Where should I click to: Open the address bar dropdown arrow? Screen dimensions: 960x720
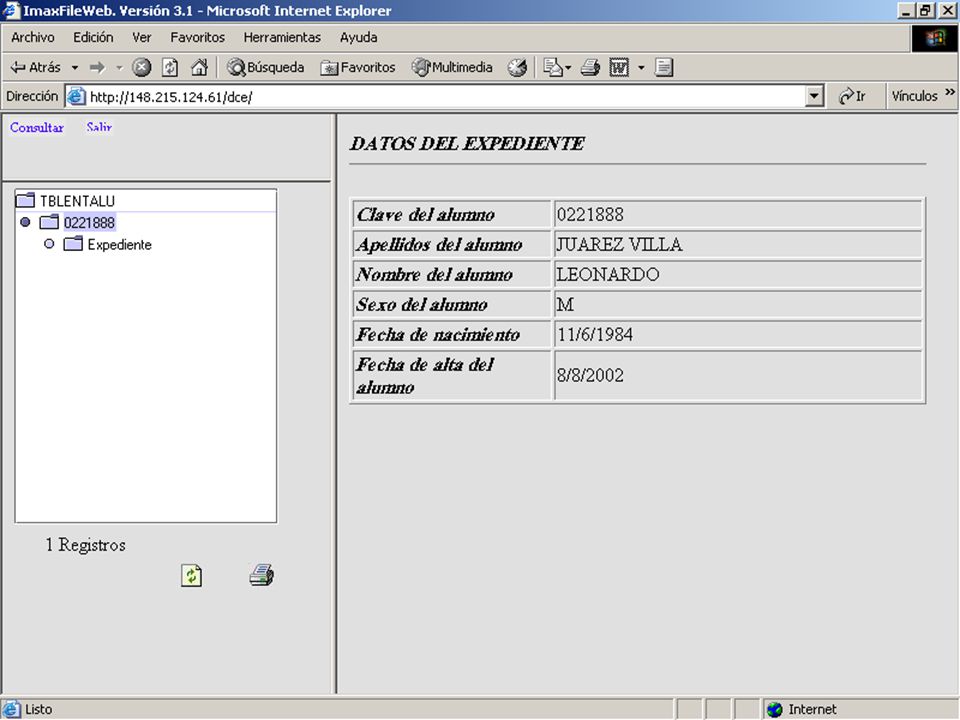coord(814,97)
